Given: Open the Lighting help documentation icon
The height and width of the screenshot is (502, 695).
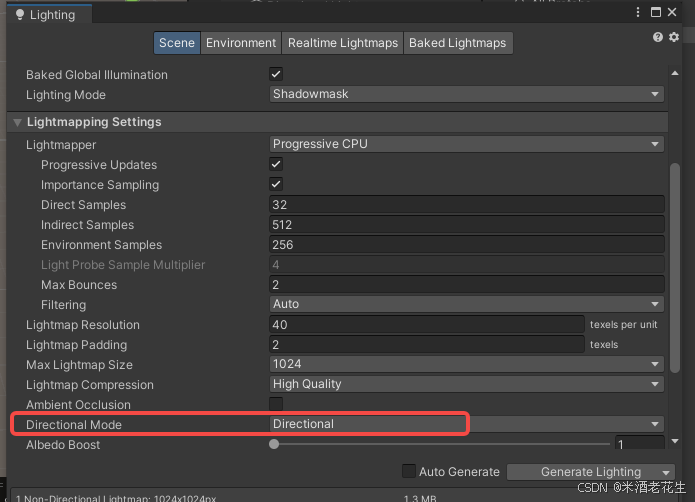Looking at the screenshot, I should pos(658,37).
